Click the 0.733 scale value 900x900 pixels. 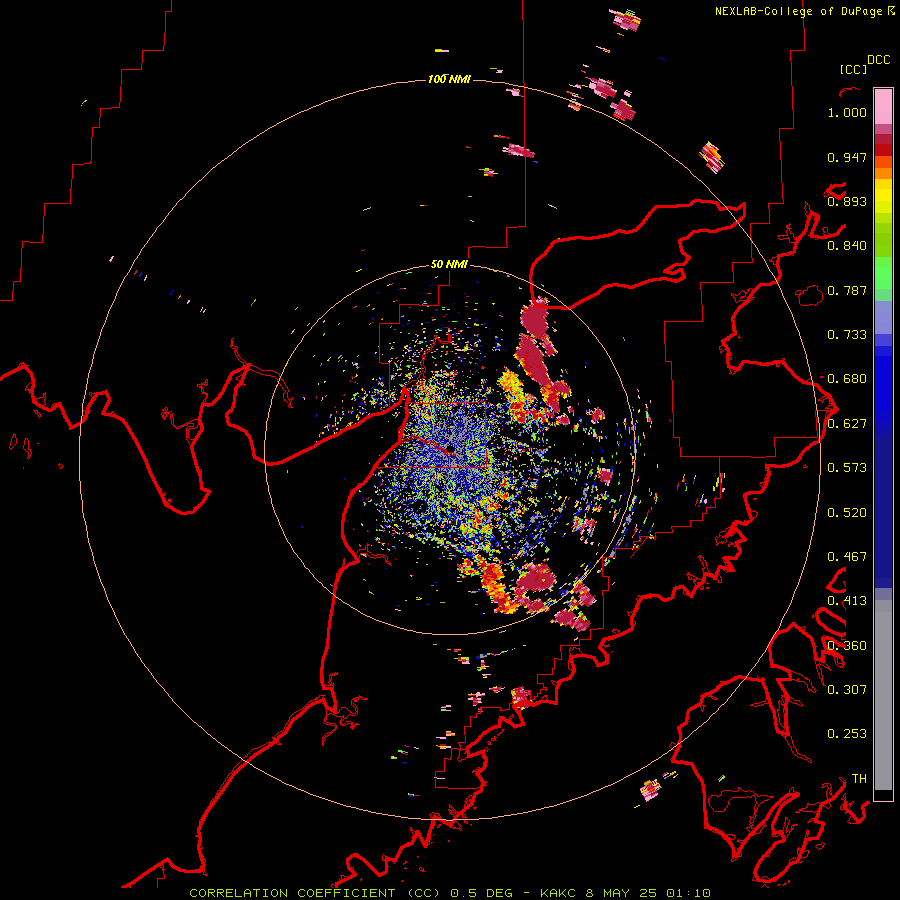[847, 335]
